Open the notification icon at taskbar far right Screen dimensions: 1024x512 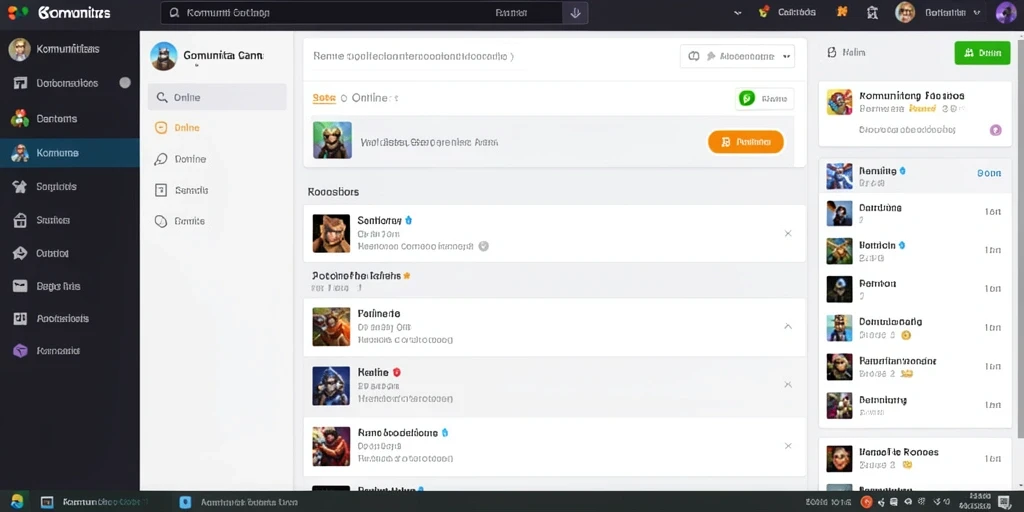[1004, 502]
